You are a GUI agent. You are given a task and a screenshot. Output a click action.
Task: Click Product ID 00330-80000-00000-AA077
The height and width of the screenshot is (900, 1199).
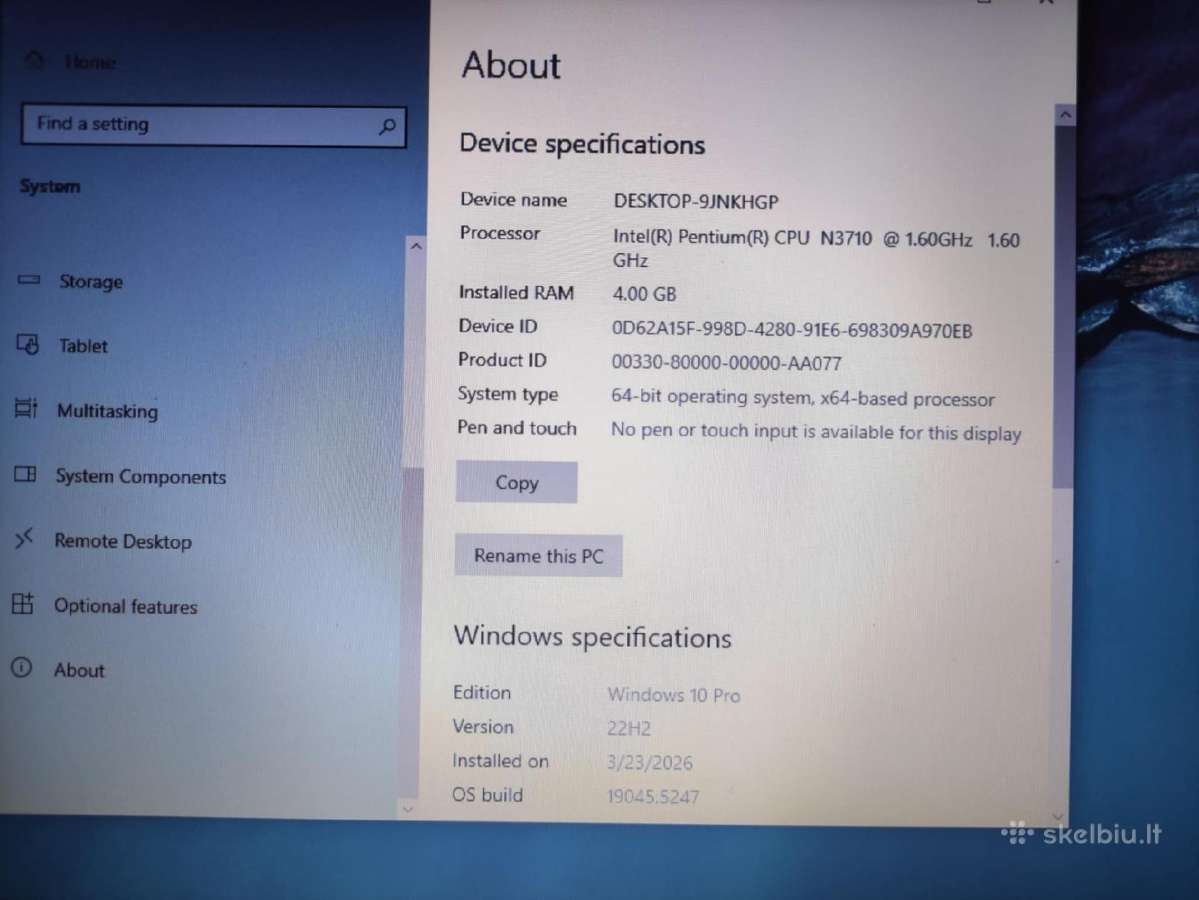pos(726,362)
